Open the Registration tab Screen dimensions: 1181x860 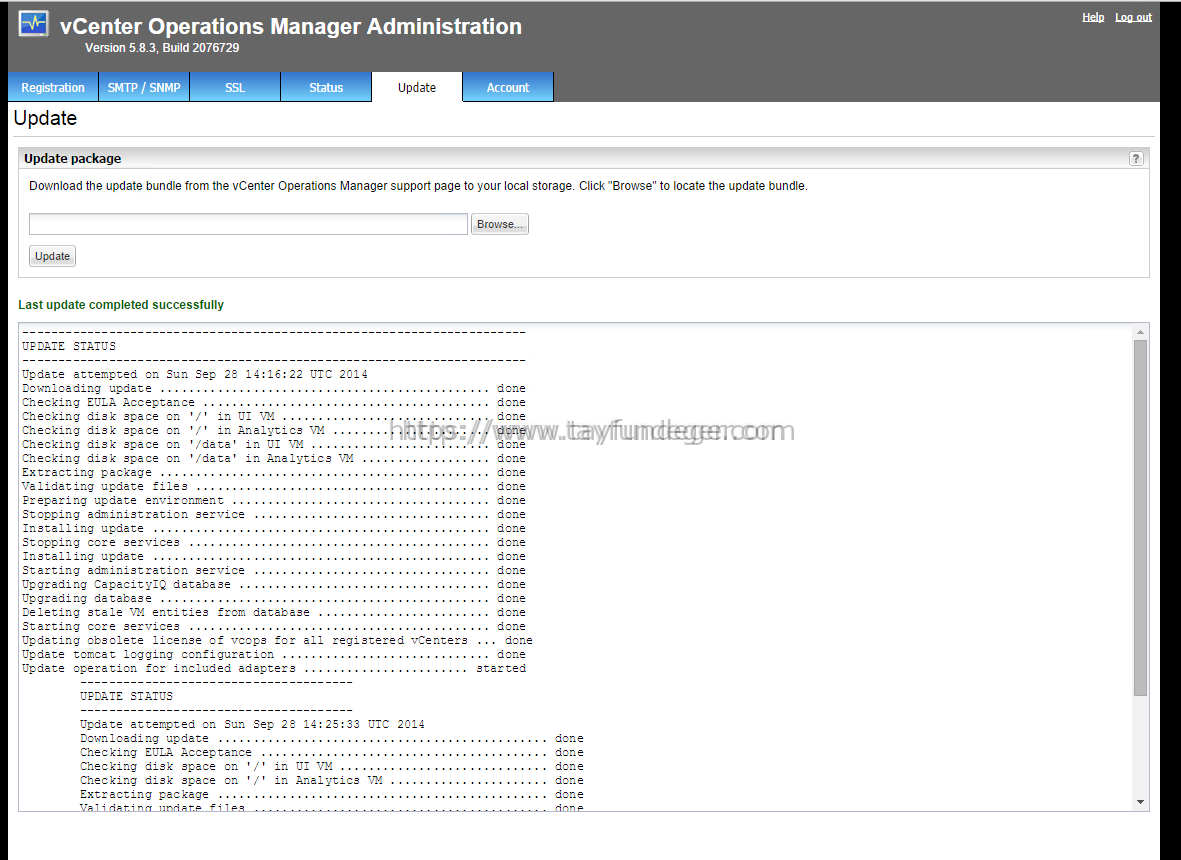click(53, 87)
